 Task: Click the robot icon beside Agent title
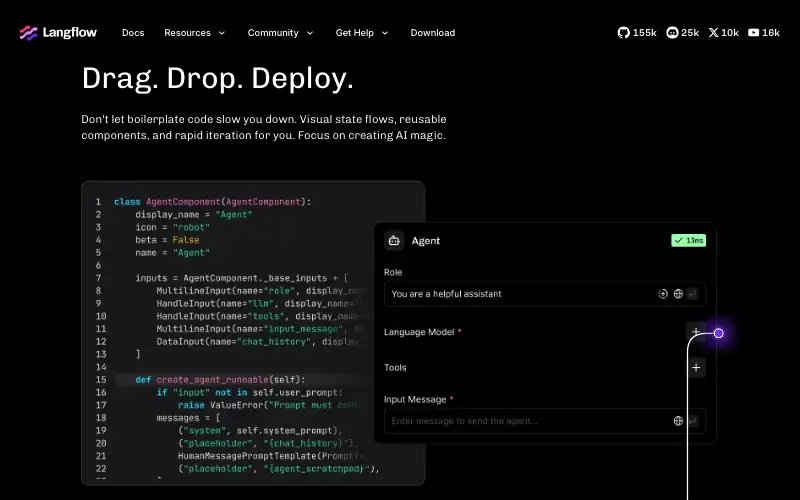pos(394,241)
